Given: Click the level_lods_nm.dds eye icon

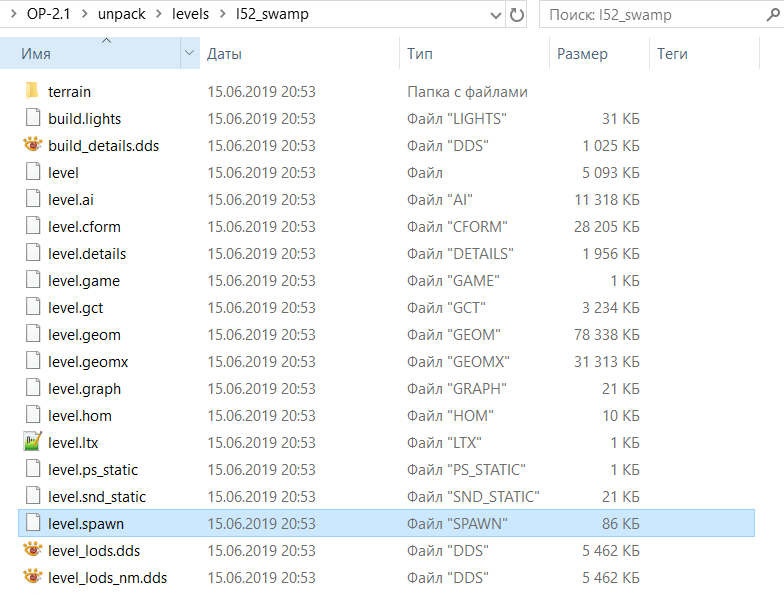Looking at the screenshot, I should coord(32,577).
